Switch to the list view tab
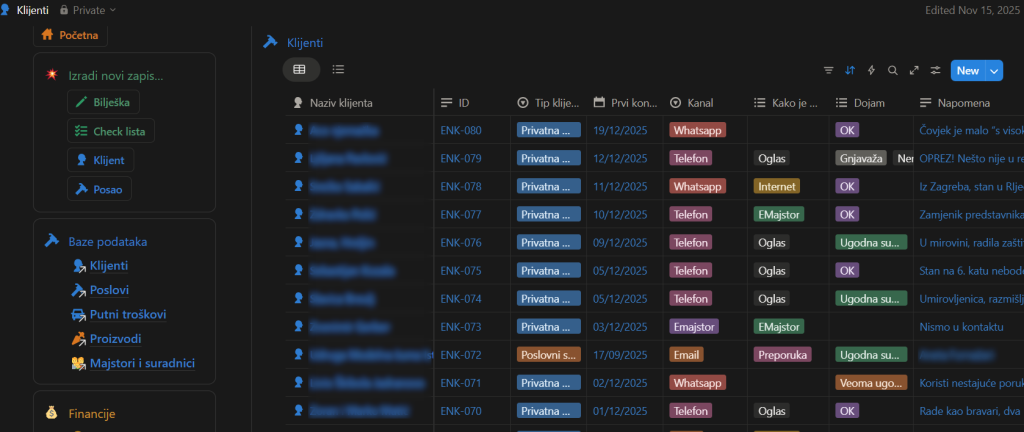Viewport: 1024px width, 432px height. pyautogui.click(x=338, y=69)
